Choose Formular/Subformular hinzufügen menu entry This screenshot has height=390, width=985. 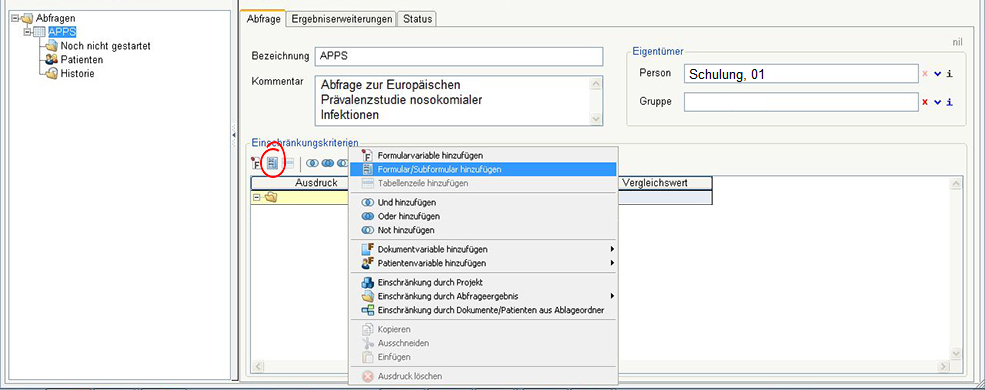point(484,169)
